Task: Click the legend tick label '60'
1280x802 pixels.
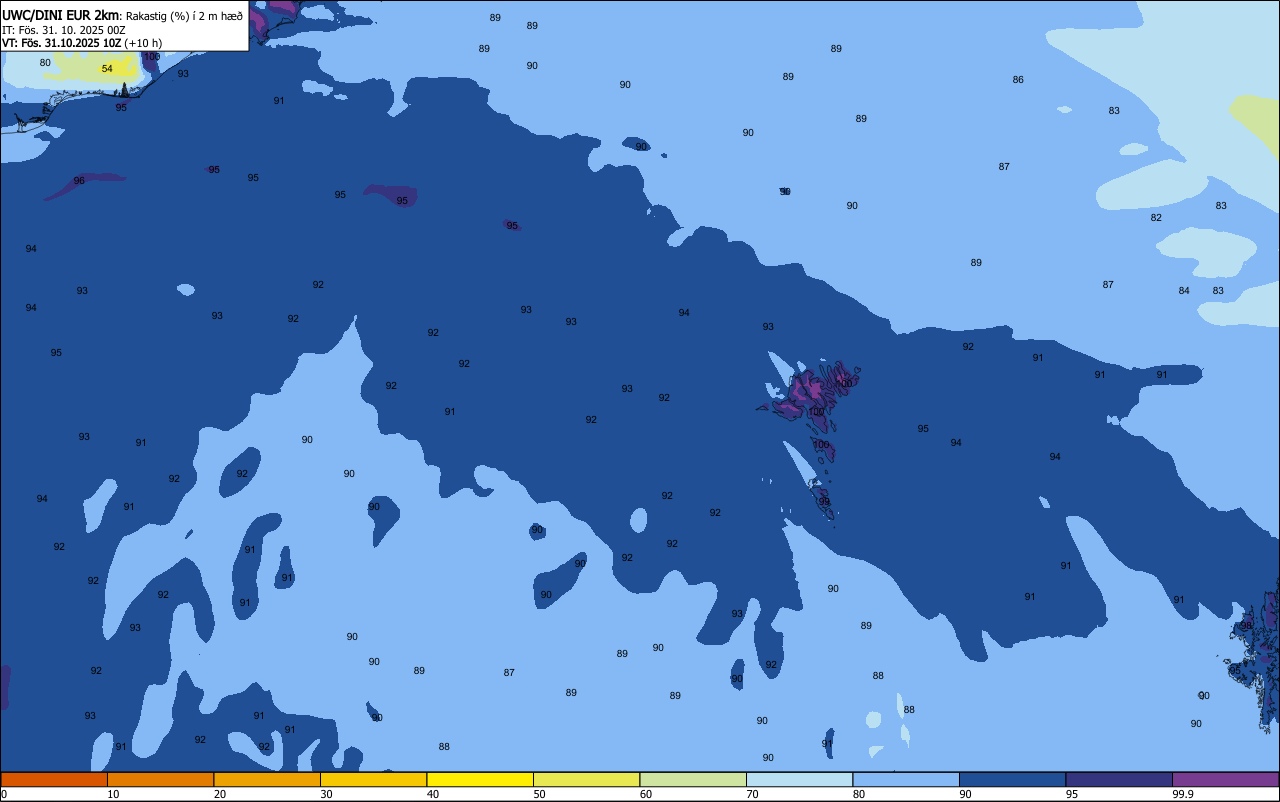Action: (x=646, y=794)
